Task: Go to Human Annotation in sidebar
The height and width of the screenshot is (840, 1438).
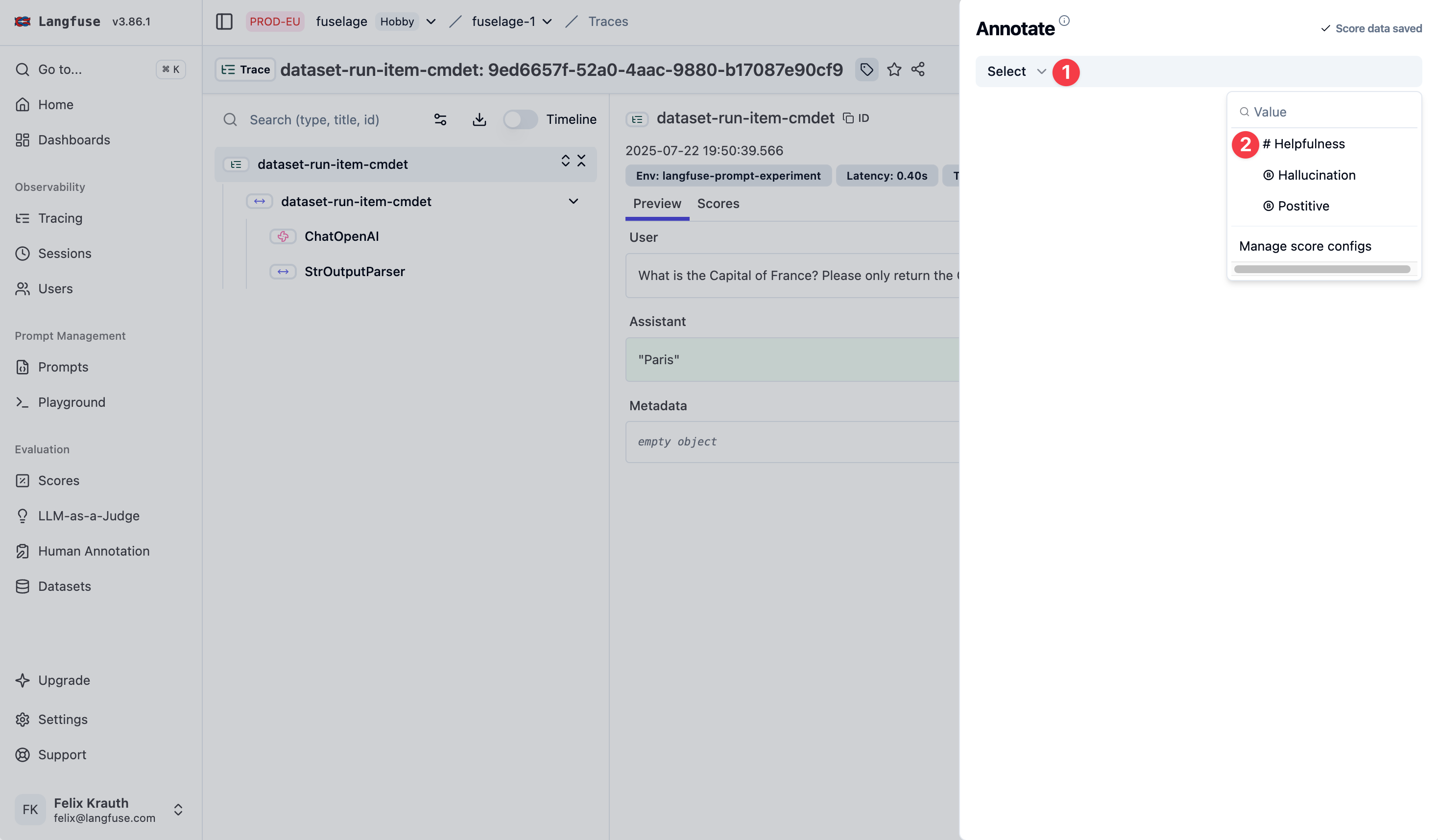Action: pos(94,551)
